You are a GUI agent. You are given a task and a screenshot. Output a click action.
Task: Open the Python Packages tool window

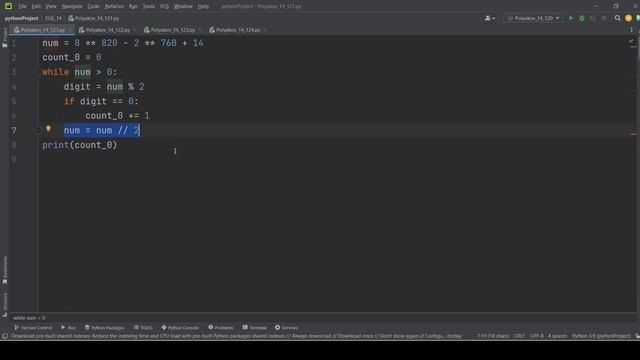tap(104, 327)
